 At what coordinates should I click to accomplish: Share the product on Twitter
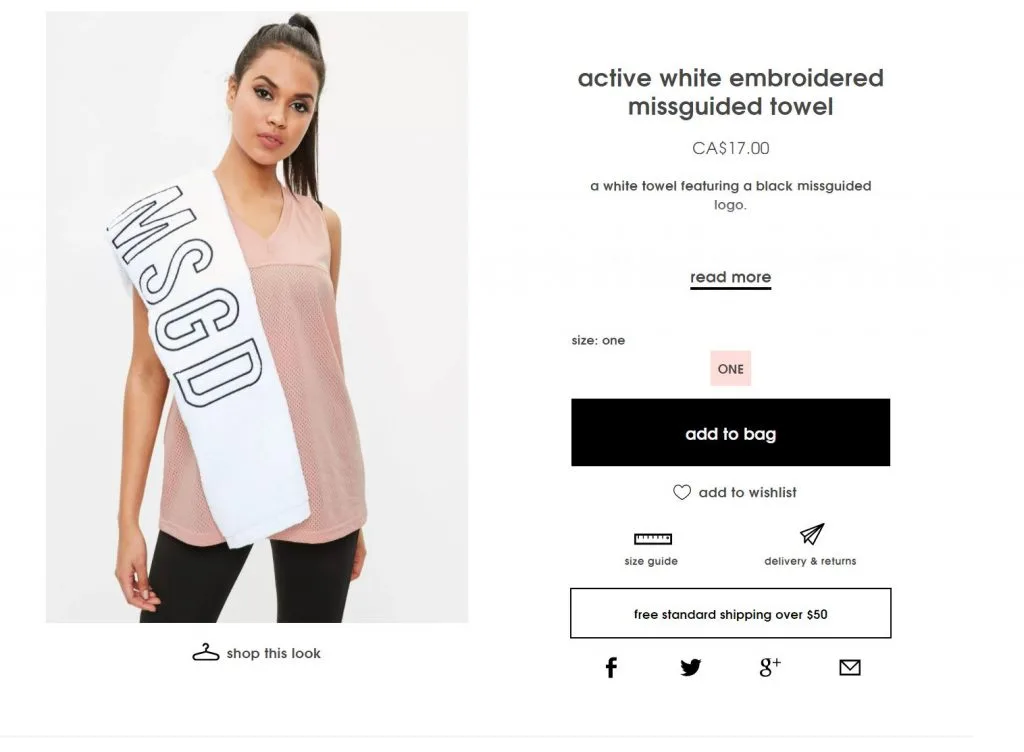(691, 668)
